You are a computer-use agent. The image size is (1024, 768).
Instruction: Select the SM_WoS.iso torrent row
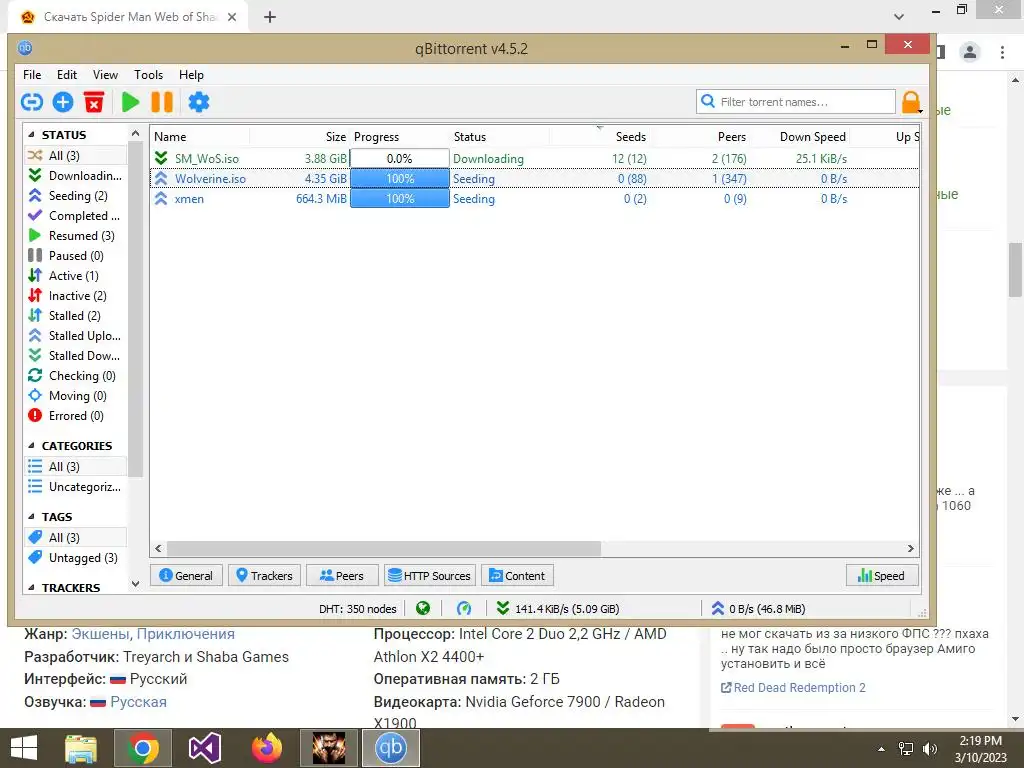tap(534, 159)
